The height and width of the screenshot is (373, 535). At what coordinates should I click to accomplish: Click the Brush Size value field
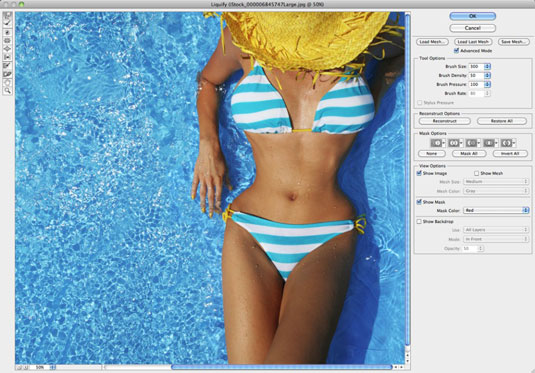click(477, 67)
